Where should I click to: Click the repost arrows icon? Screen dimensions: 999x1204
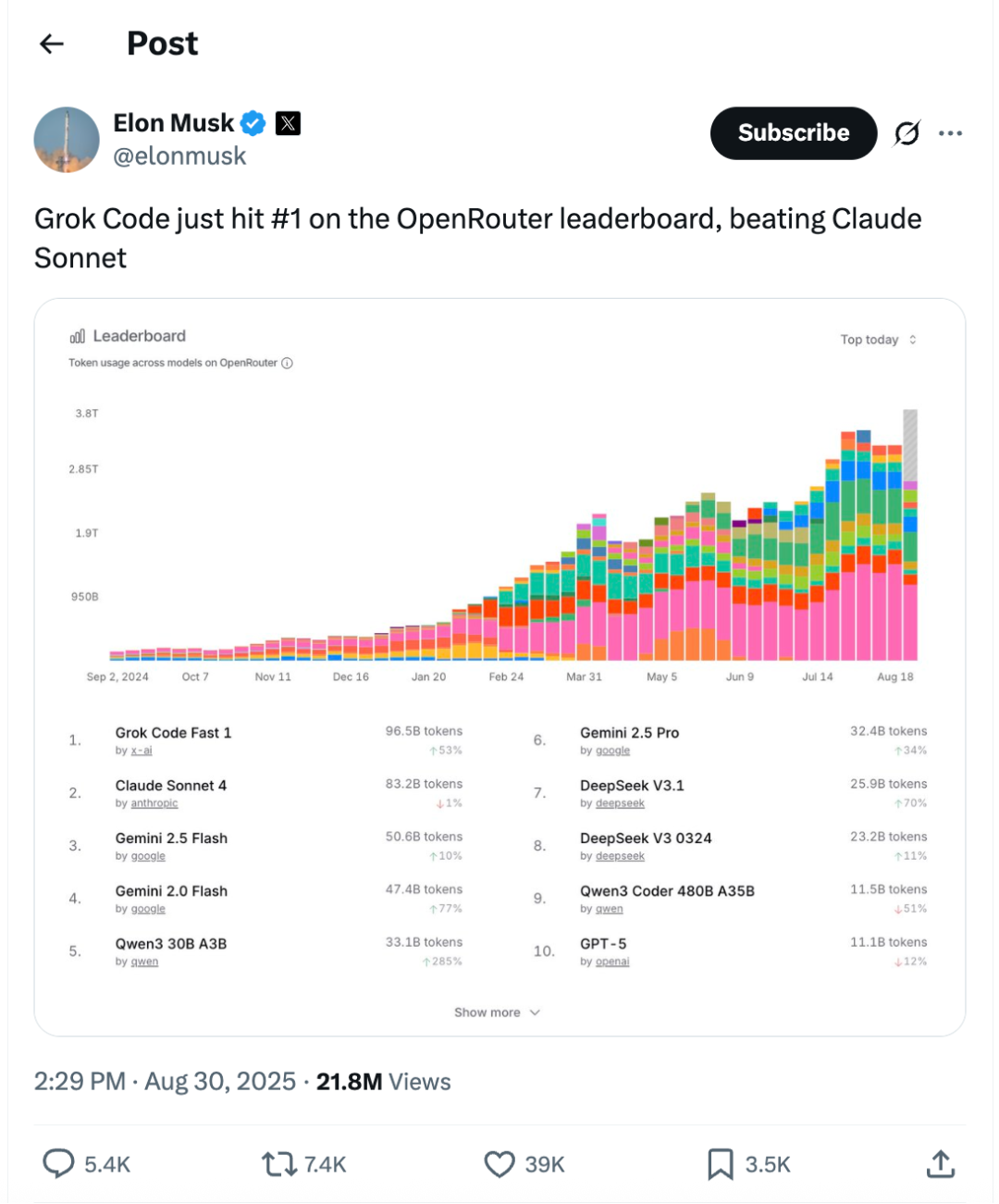(278, 1163)
